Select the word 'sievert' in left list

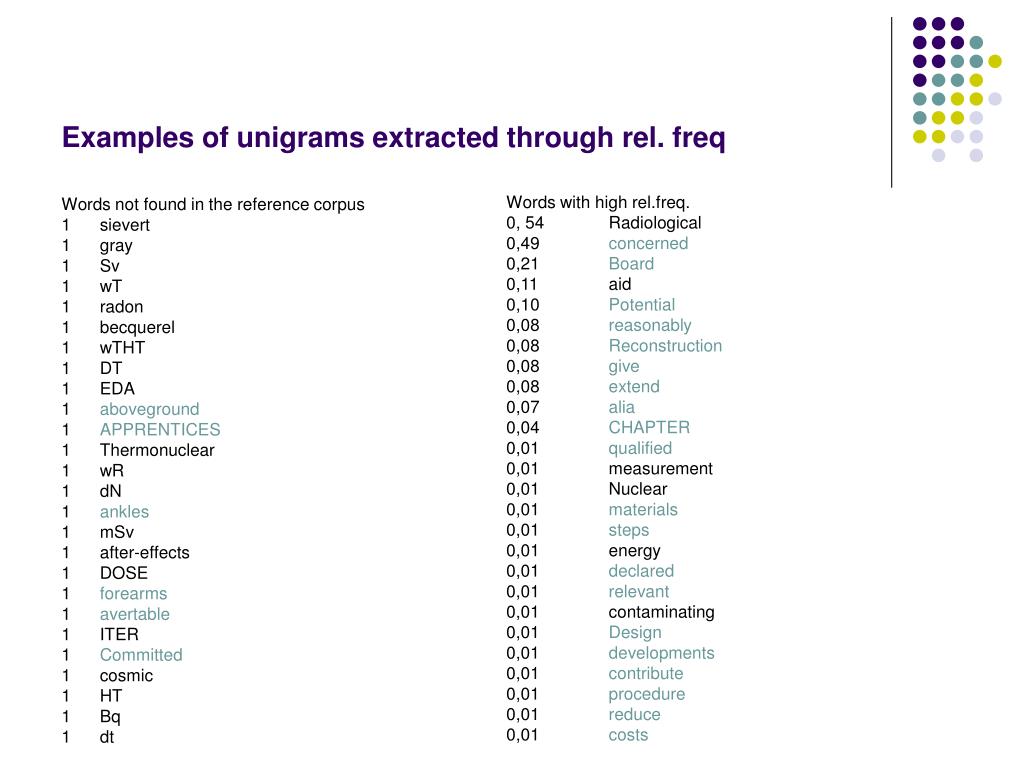pos(125,225)
